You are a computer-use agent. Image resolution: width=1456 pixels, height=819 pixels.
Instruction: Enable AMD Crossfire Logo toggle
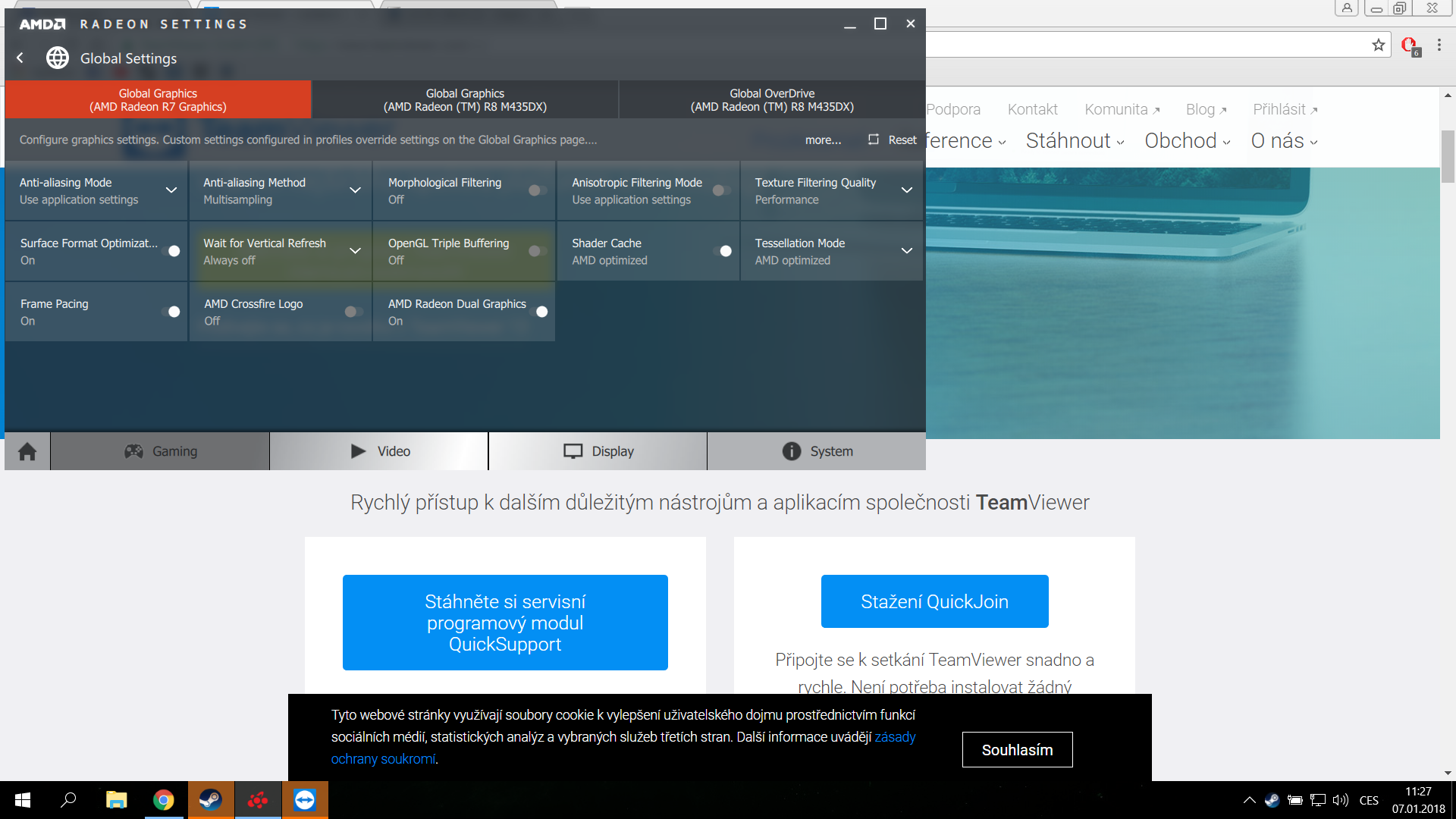(353, 312)
